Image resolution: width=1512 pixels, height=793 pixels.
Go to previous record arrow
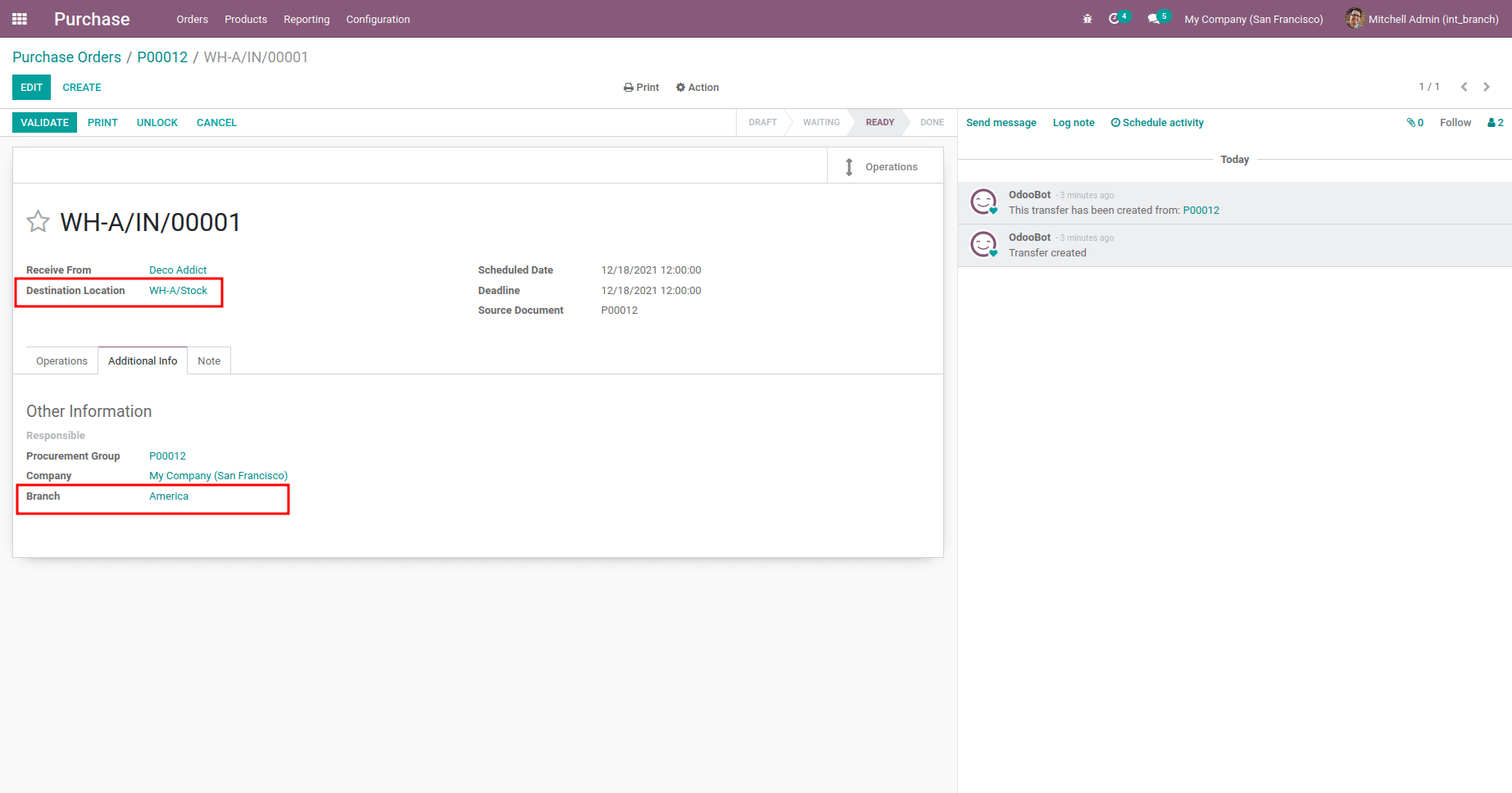tap(1464, 87)
